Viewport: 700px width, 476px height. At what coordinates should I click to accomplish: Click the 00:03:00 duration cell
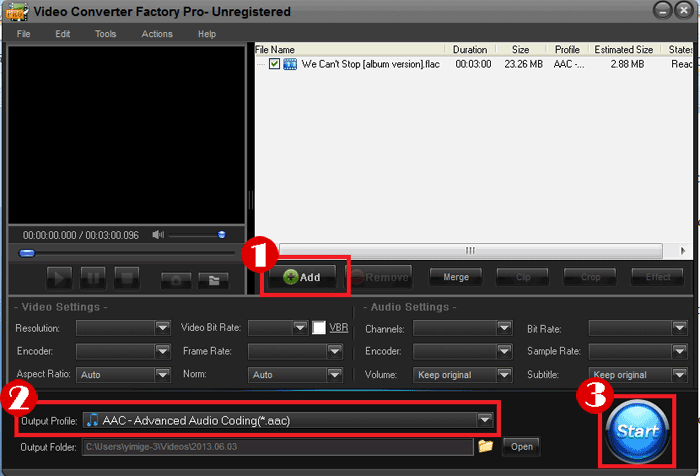pos(473,64)
